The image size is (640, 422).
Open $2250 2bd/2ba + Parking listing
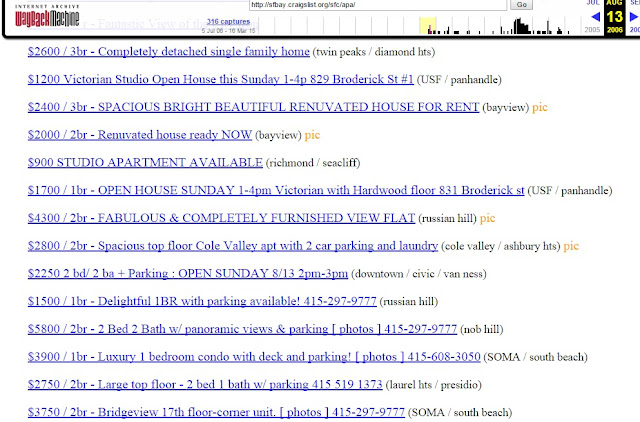(188, 273)
